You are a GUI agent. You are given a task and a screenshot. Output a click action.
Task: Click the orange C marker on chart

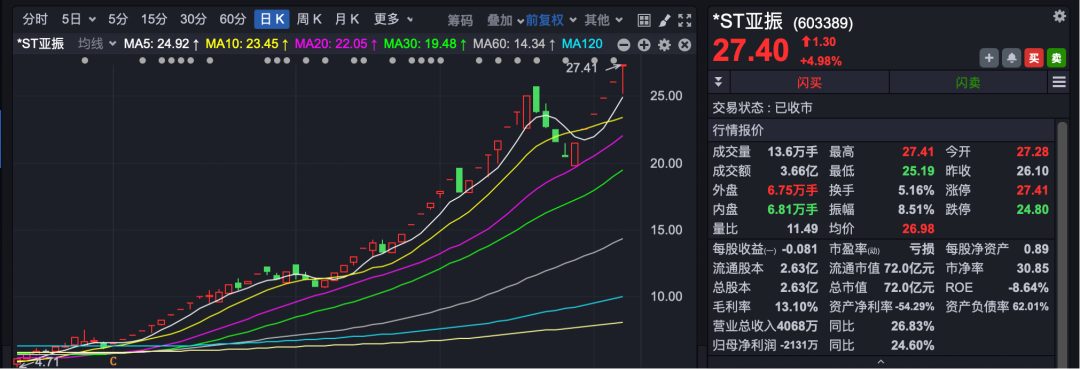(113, 360)
